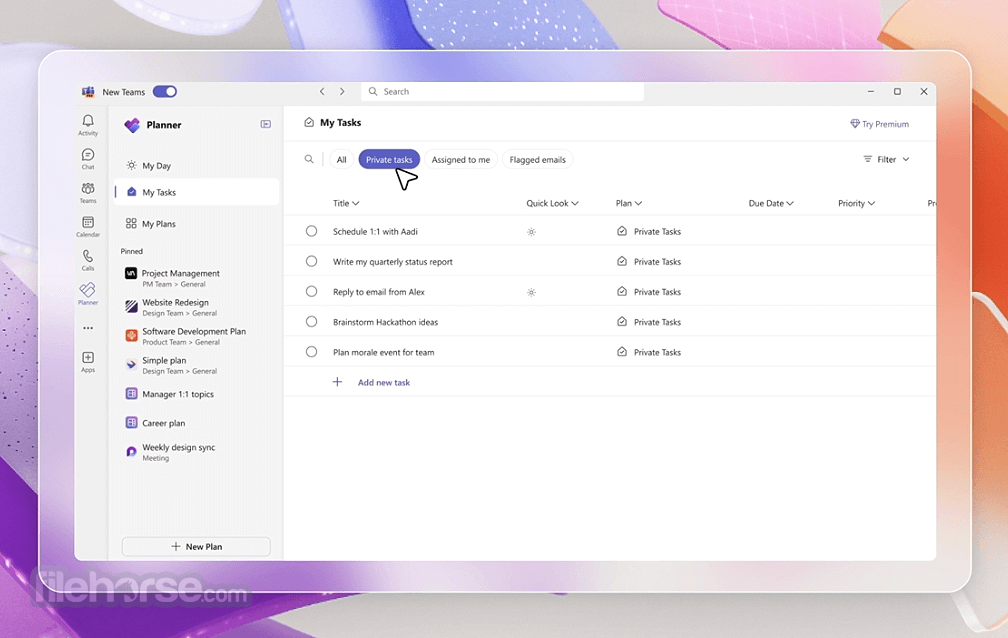The width and height of the screenshot is (1008, 638).
Task: Click the Website Redesign plan icon
Action: [131, 306]
